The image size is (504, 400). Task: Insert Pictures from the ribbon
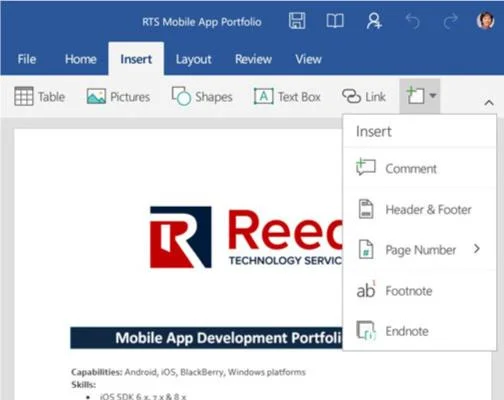[118, 97]
